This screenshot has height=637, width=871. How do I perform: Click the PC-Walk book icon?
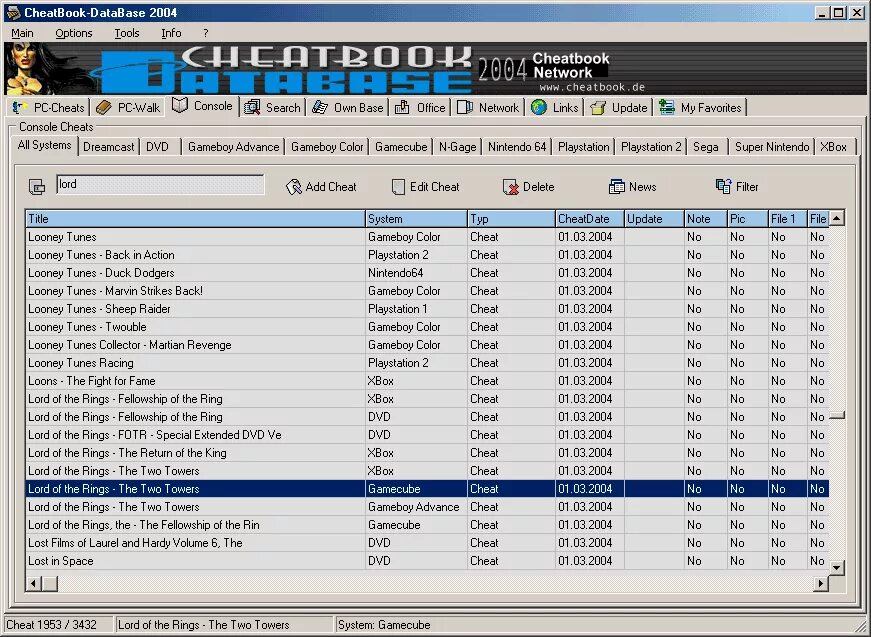pyautogui.click(x=104, y=107)
